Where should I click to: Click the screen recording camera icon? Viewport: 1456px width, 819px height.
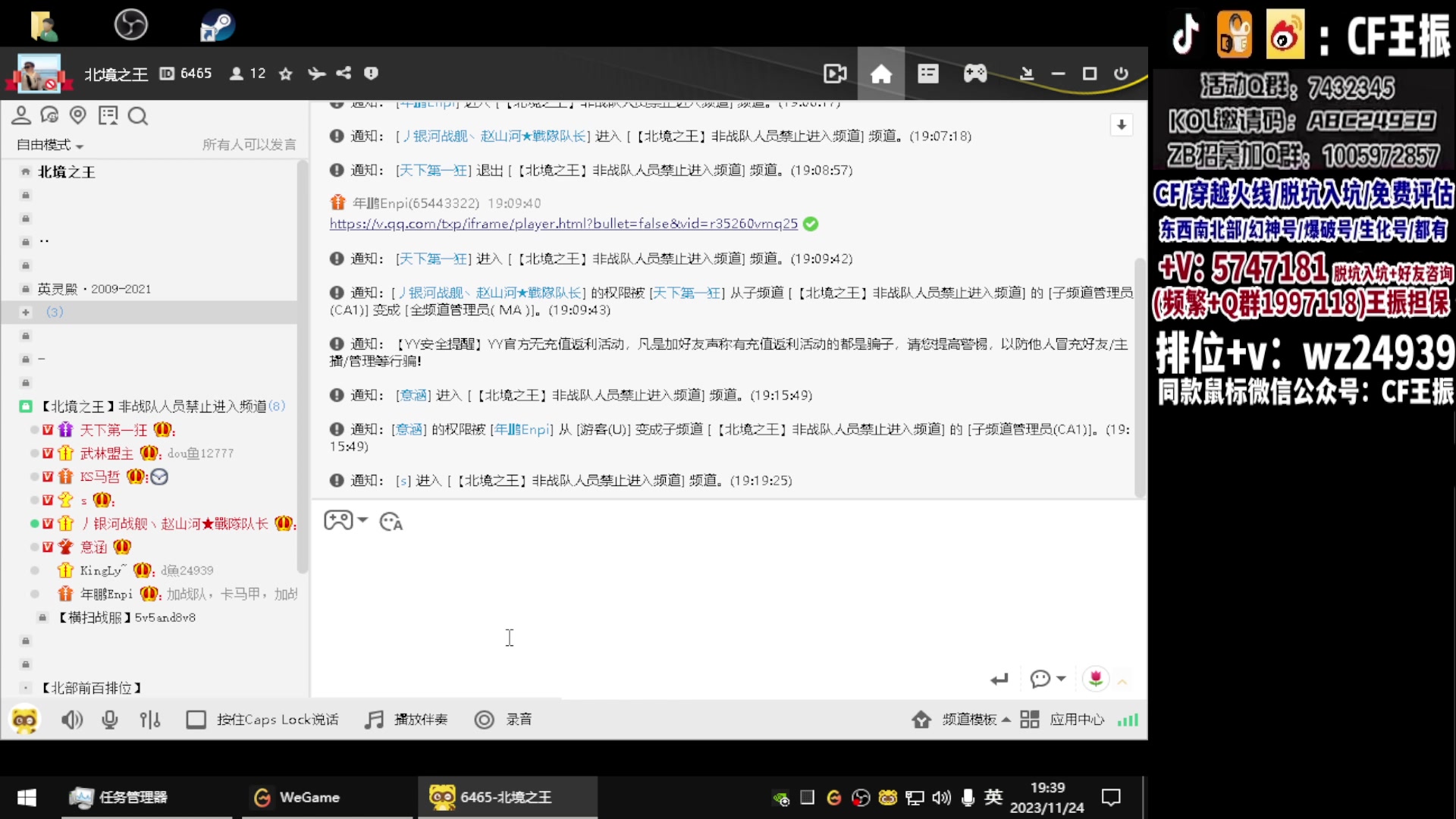pyautogui.click(x=834, y=74)
